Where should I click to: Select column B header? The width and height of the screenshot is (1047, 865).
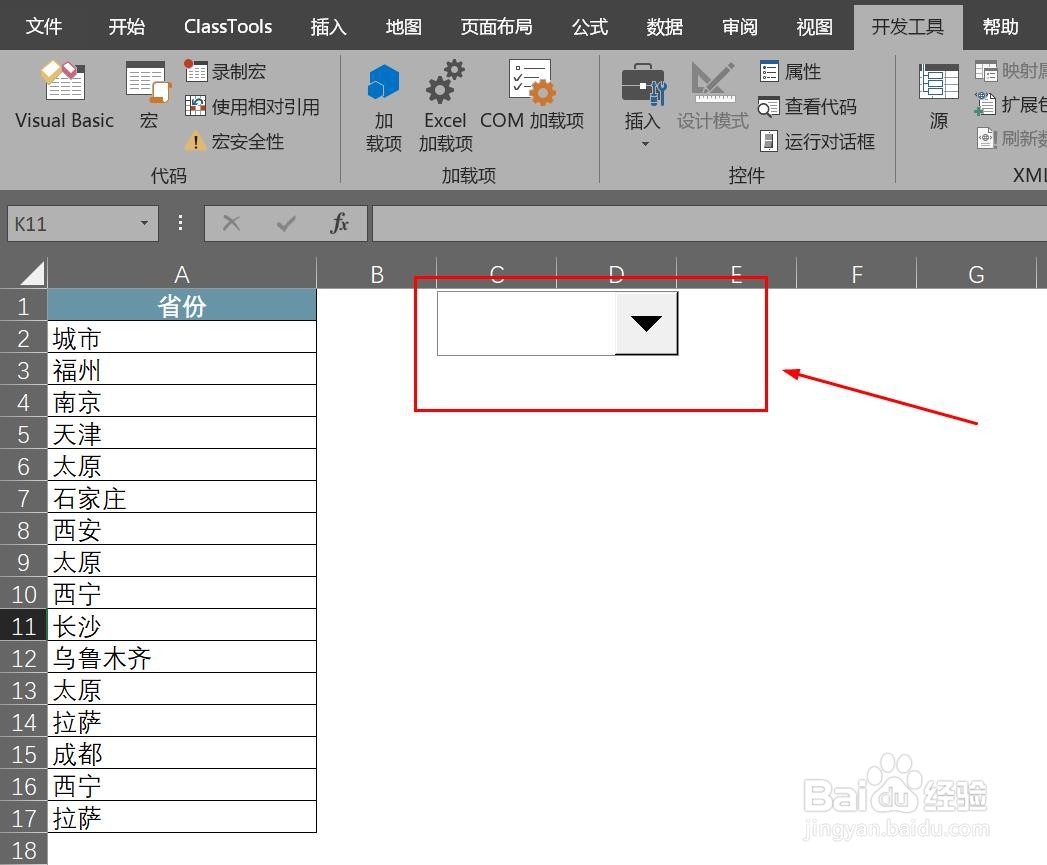click(377, 274)
